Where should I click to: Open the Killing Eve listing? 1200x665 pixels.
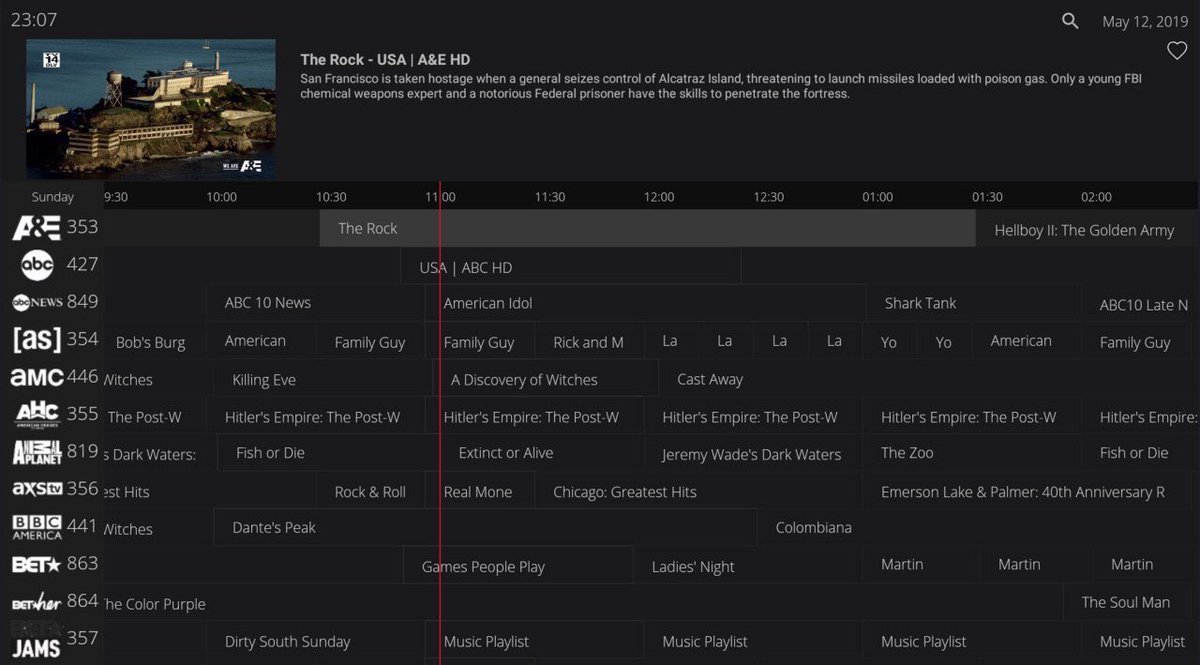[x=325, y=380]
